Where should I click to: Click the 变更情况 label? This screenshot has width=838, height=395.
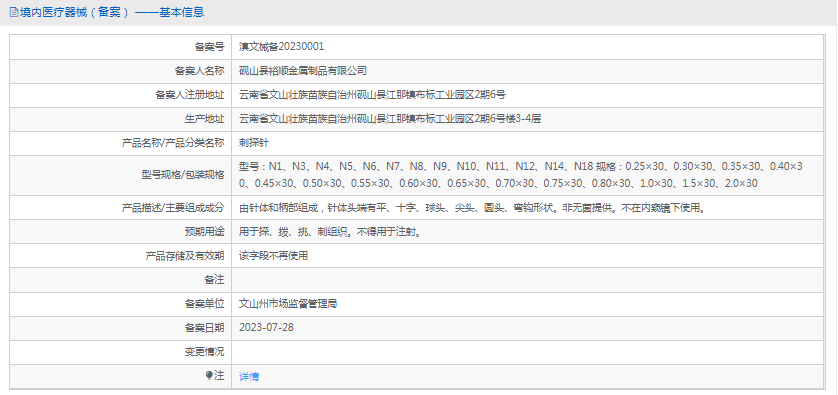(x=205, y=352)
